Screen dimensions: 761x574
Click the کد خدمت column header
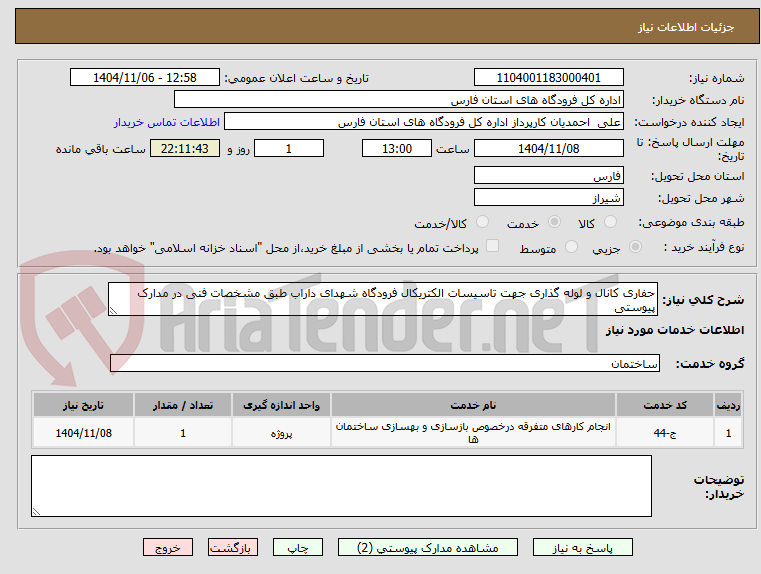point(665,405)
